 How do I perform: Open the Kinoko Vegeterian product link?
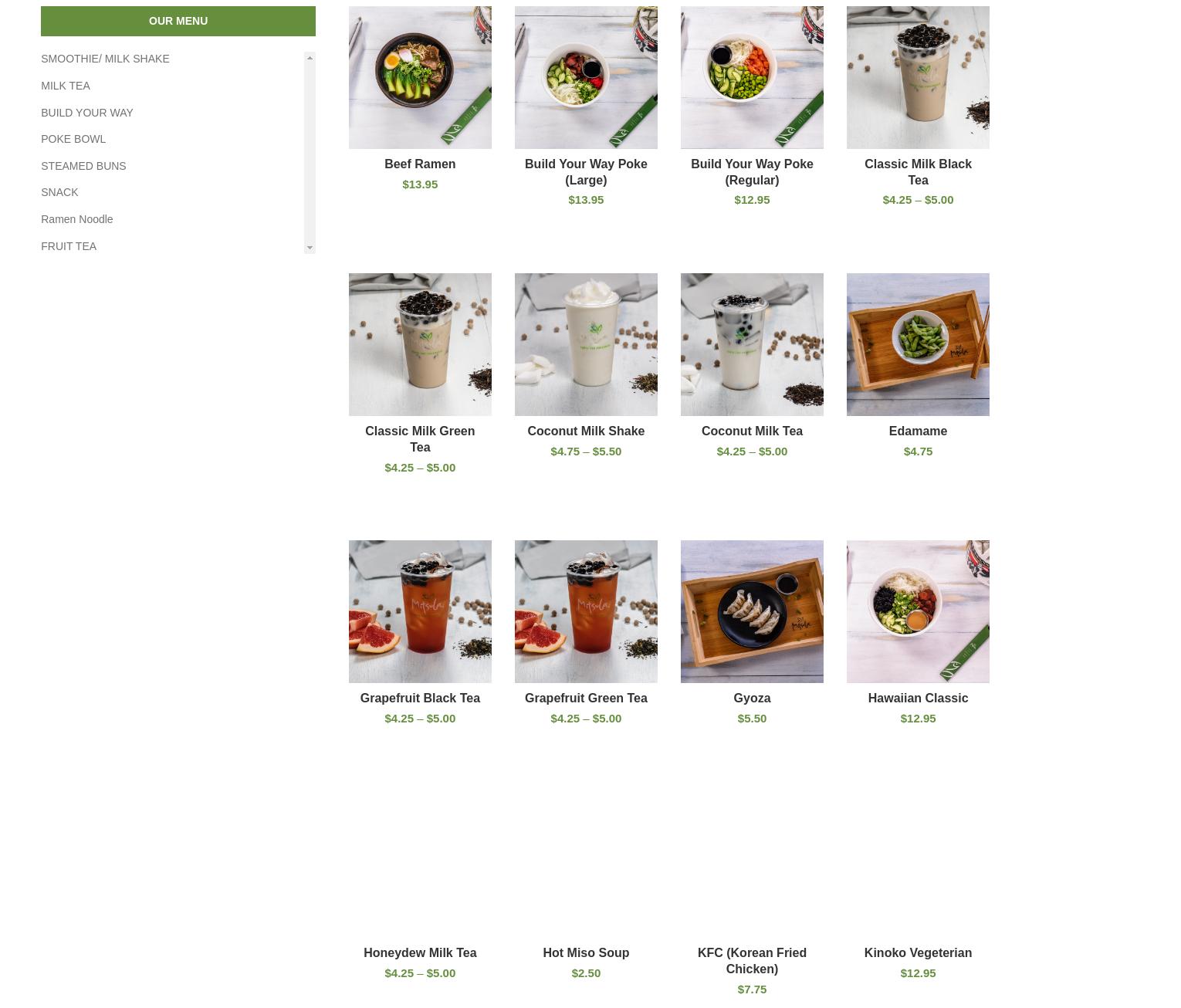[918, 952]
